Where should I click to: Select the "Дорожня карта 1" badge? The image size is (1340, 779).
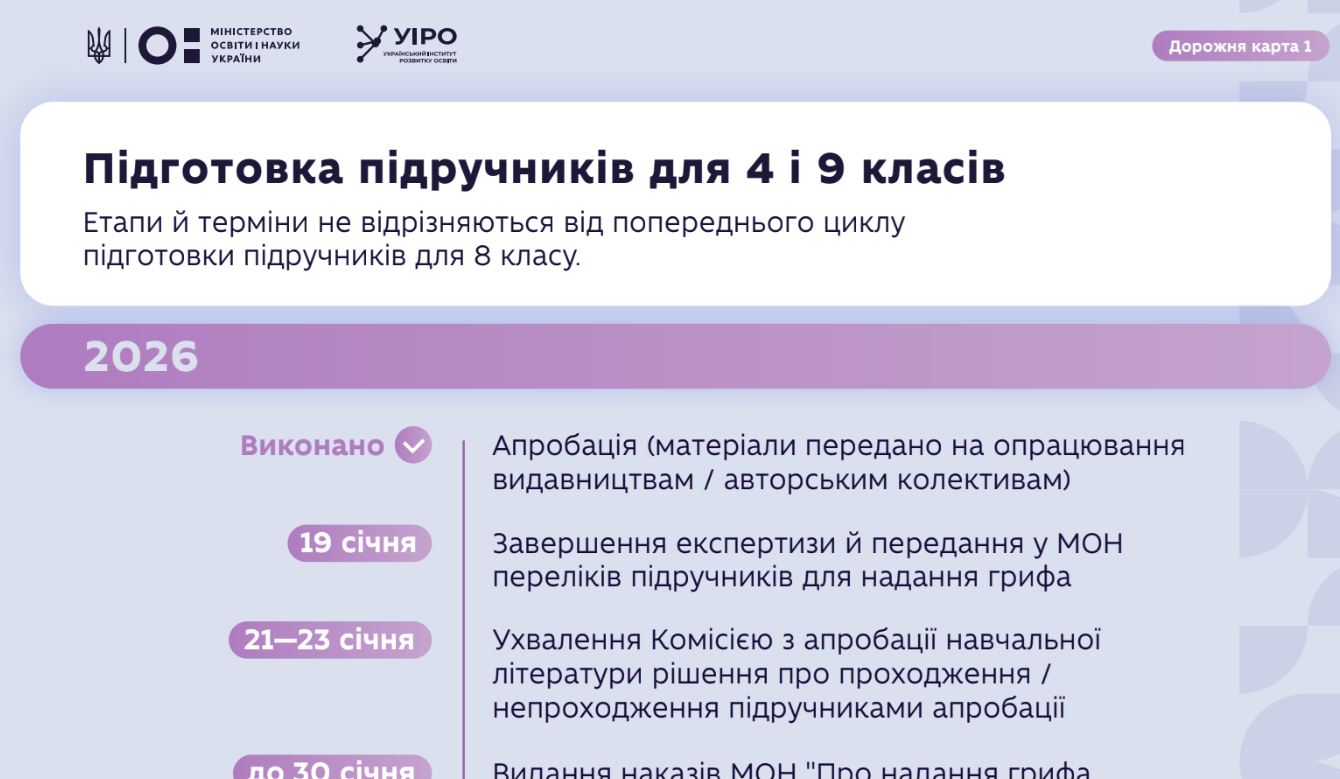point(1239,46)
